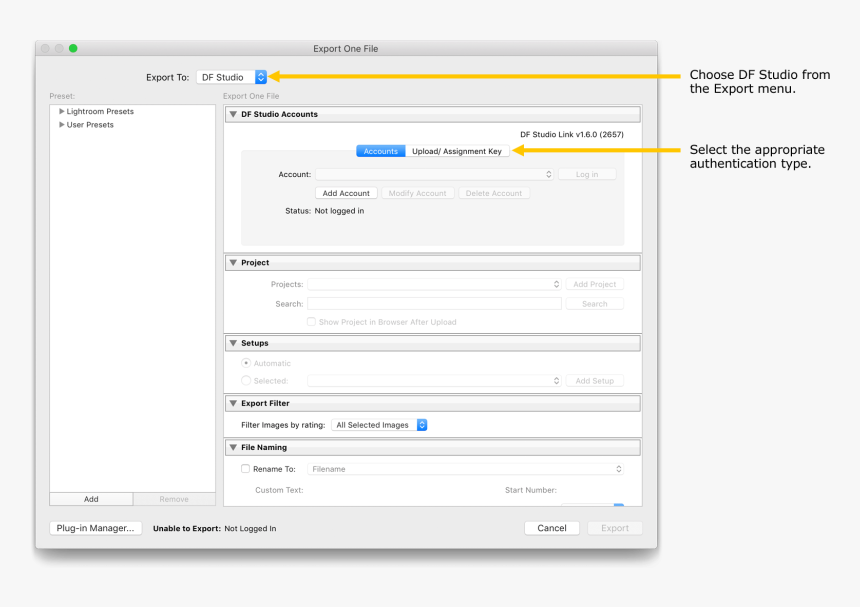Click the Export One File title bar text
Viewport: 860px width, 607px height.
click(x=346, y=49)
